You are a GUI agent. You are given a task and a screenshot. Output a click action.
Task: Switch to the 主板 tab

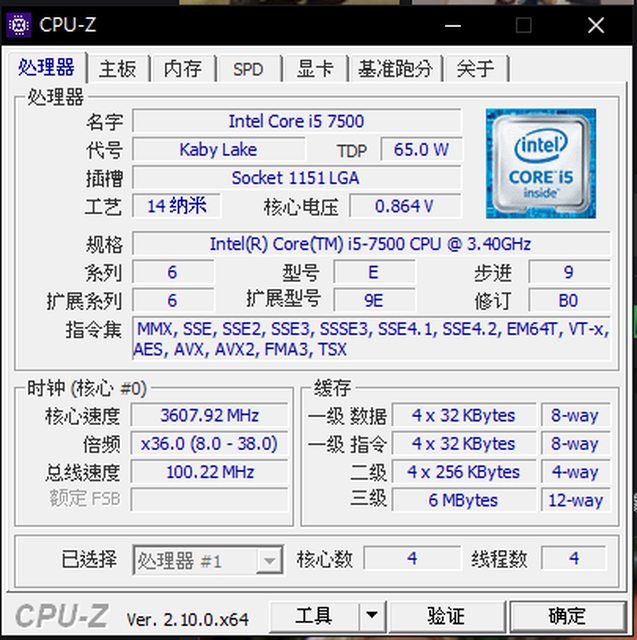point(118,68)
